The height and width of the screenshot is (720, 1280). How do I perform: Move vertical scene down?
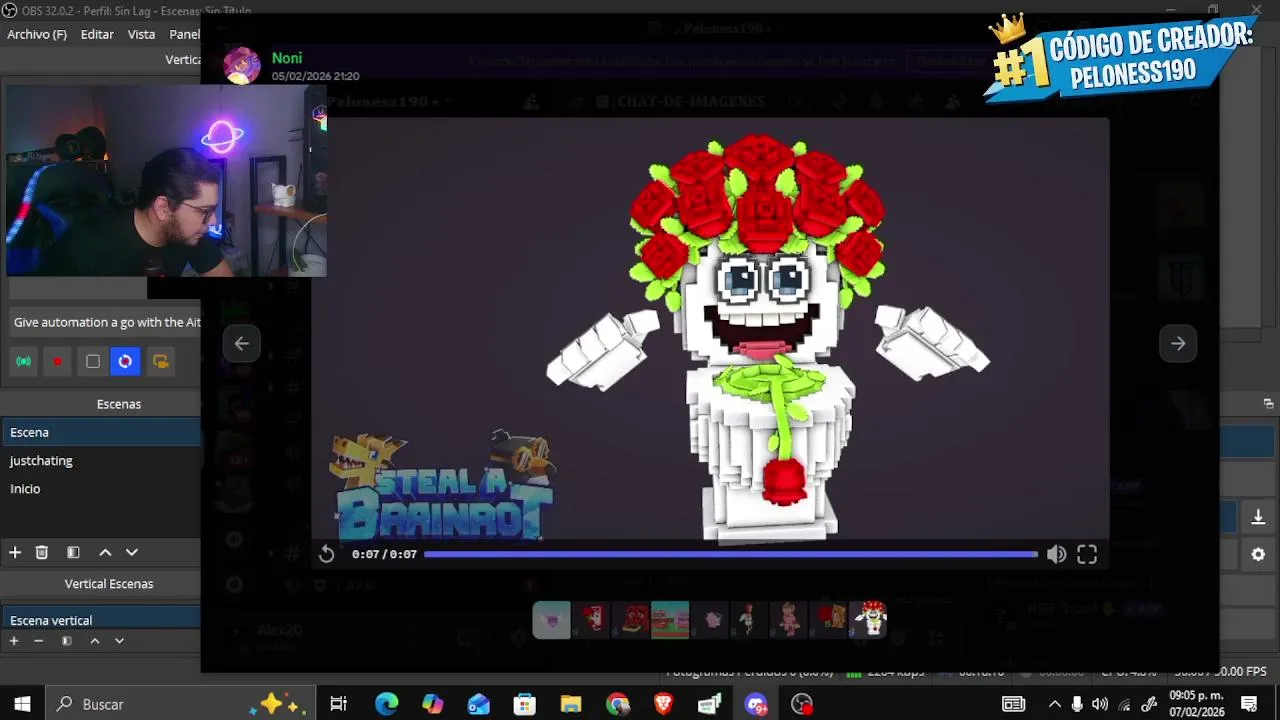pyautogui.click(x=119, y=641)
